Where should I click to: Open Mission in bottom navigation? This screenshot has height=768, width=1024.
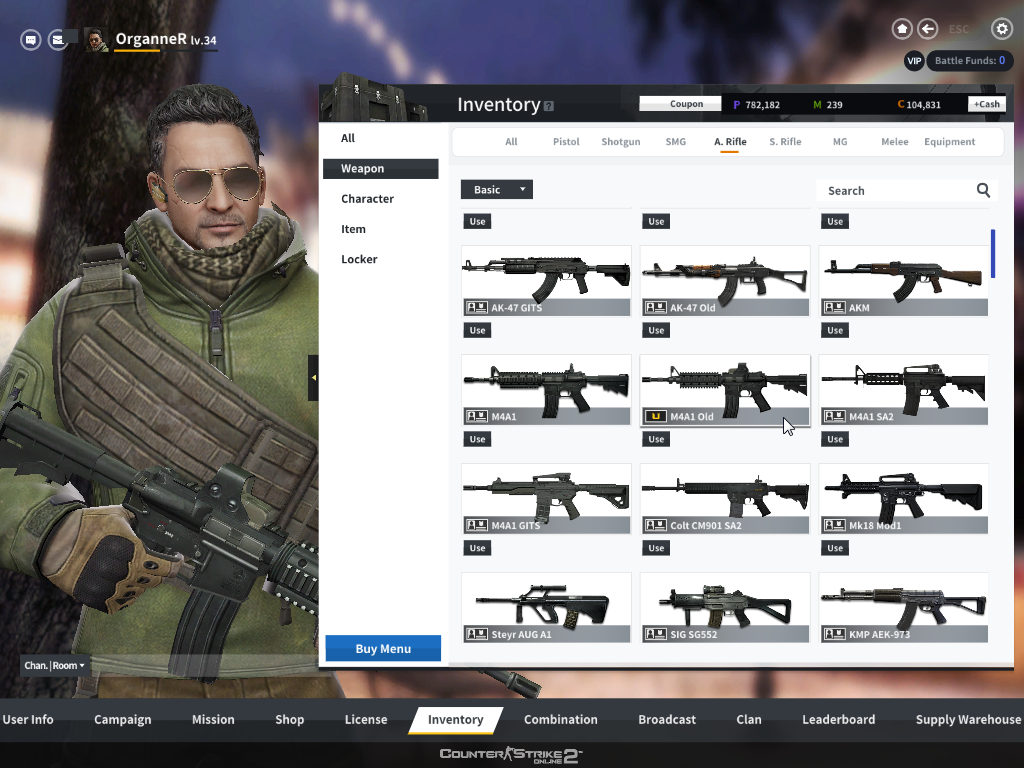(x=213, y=720)
